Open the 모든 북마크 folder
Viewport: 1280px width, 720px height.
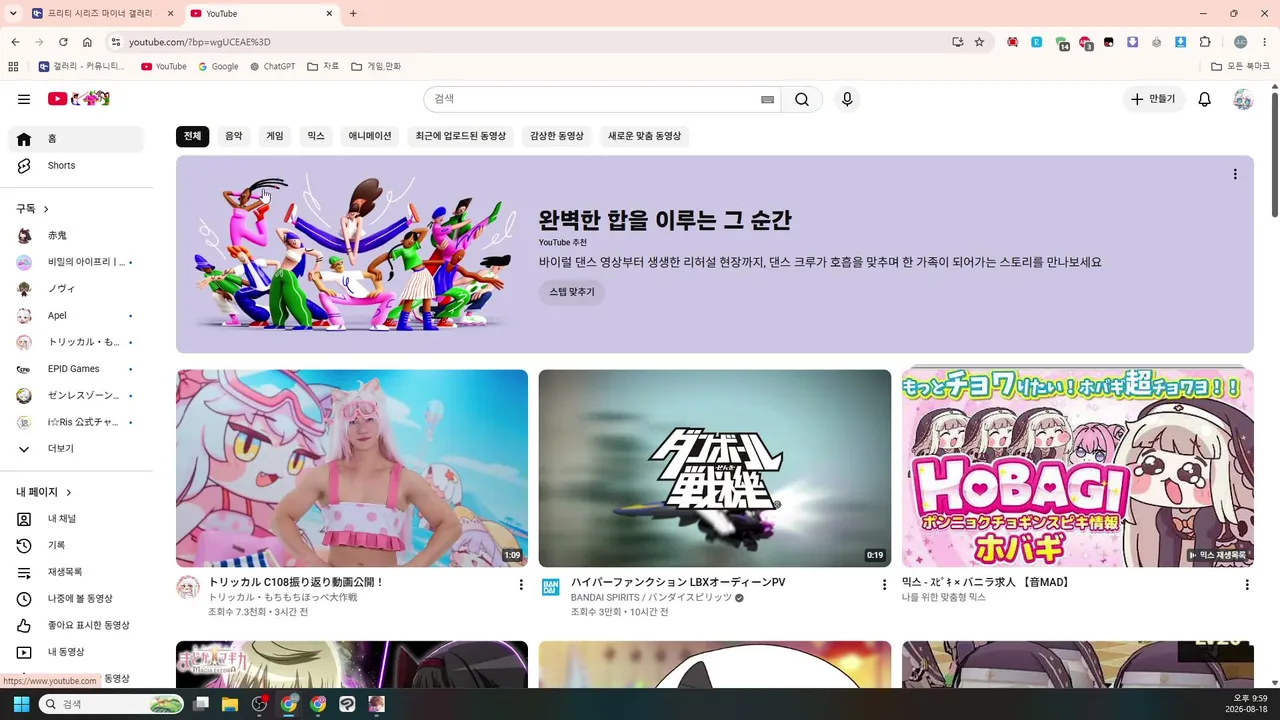(1240, 67)
